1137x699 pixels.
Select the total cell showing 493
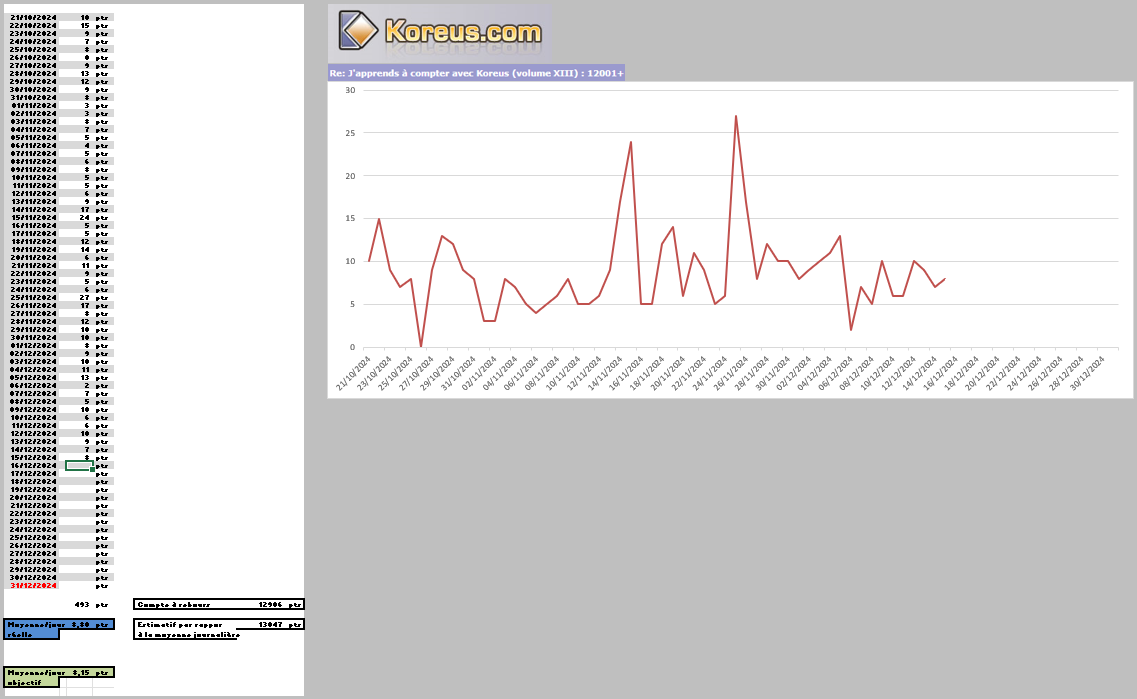point(81,605)
